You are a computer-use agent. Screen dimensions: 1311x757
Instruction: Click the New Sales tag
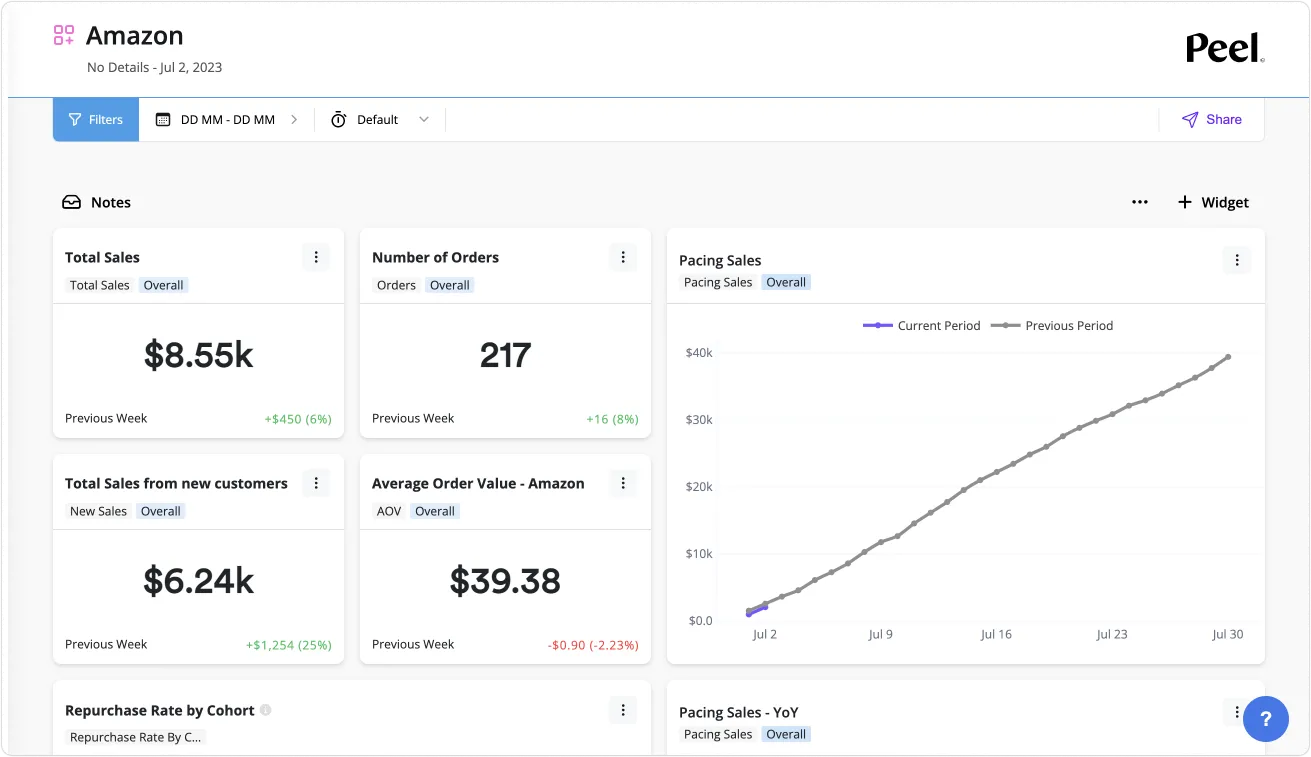(x=98, y=511)
